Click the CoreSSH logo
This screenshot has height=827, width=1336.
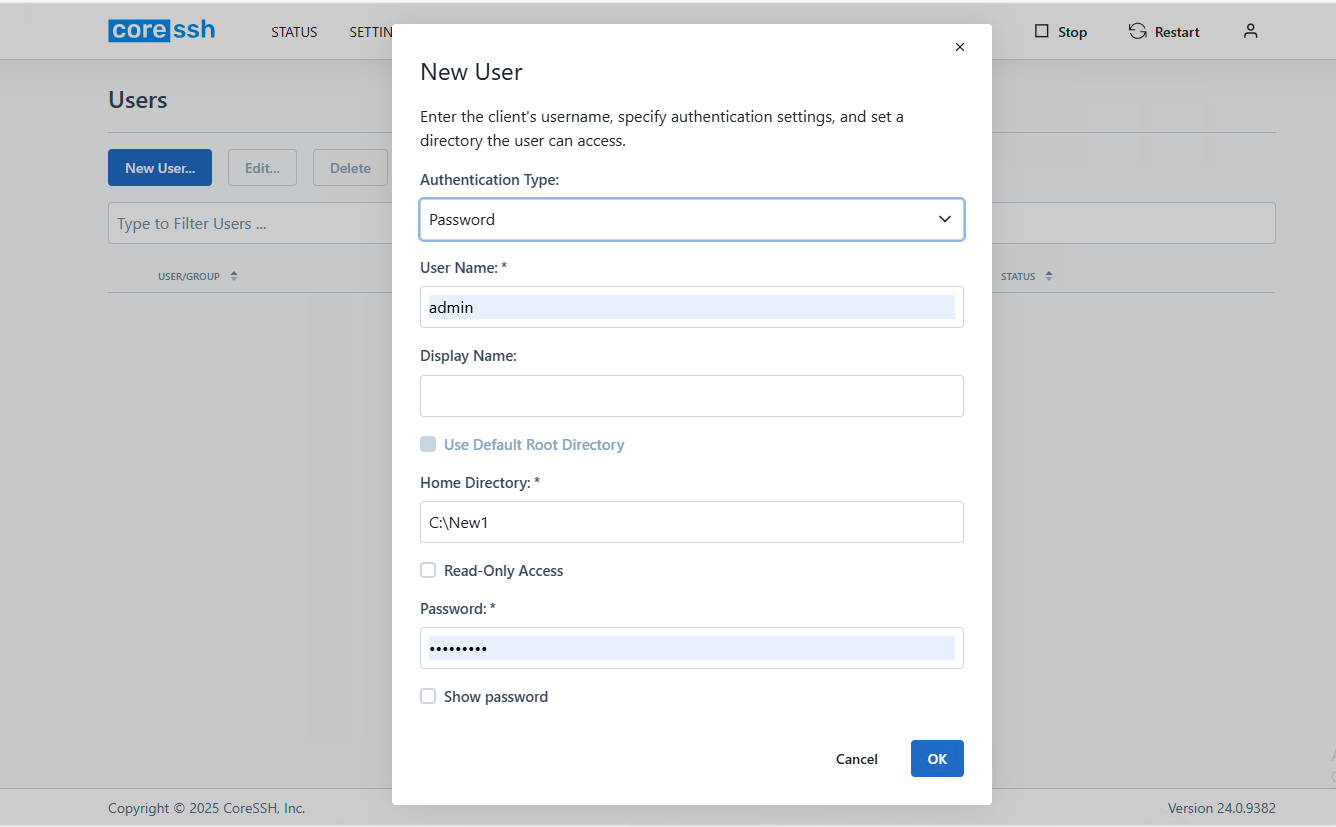point(161,30)
